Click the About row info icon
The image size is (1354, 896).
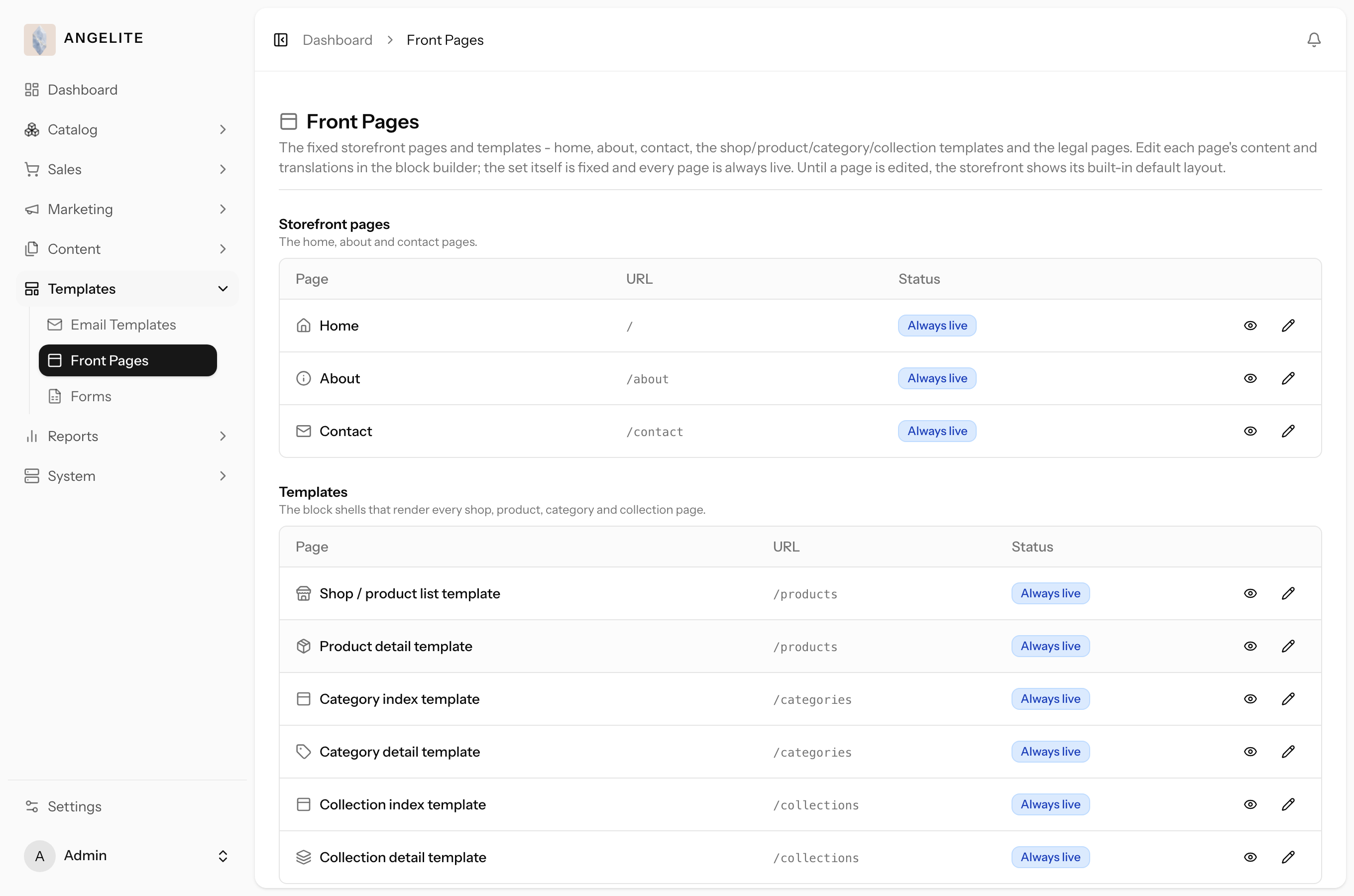(x=303, y=378)
